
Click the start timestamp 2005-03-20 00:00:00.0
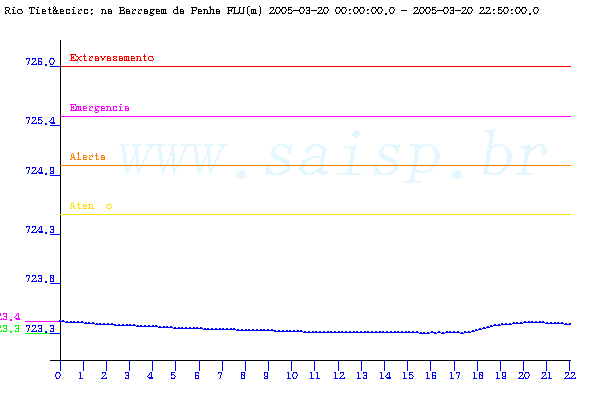pyautogui.click(x=332, y=11)
